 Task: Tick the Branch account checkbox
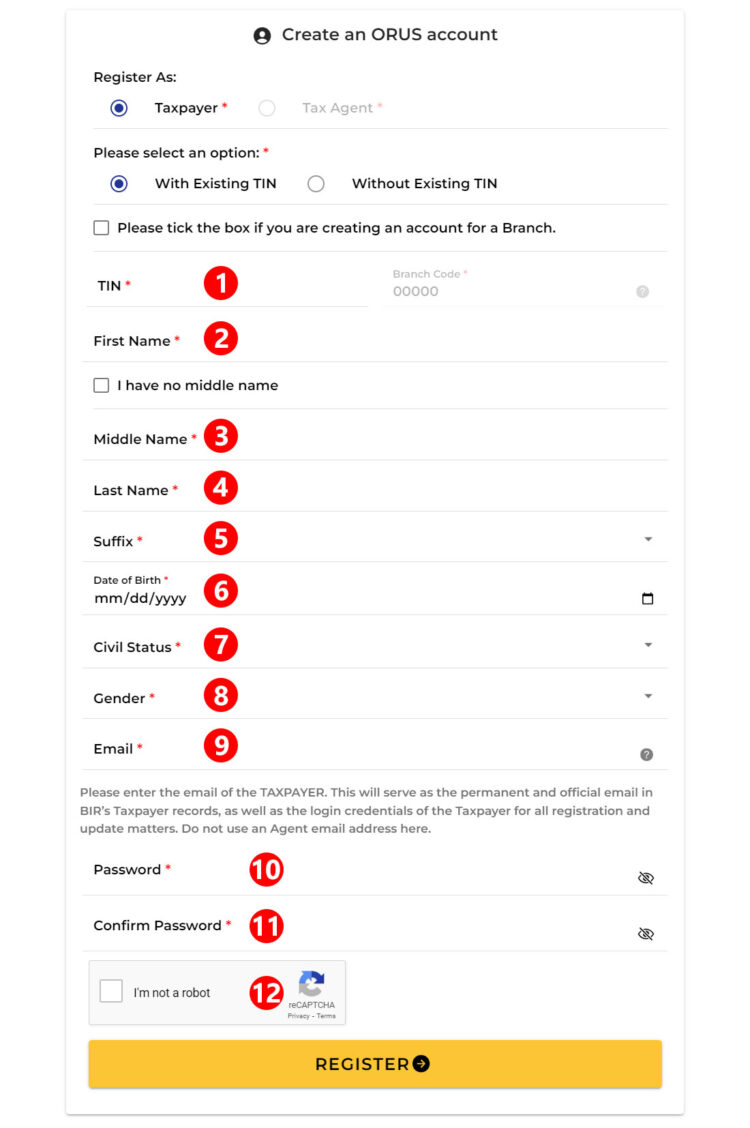pos(101,228)
